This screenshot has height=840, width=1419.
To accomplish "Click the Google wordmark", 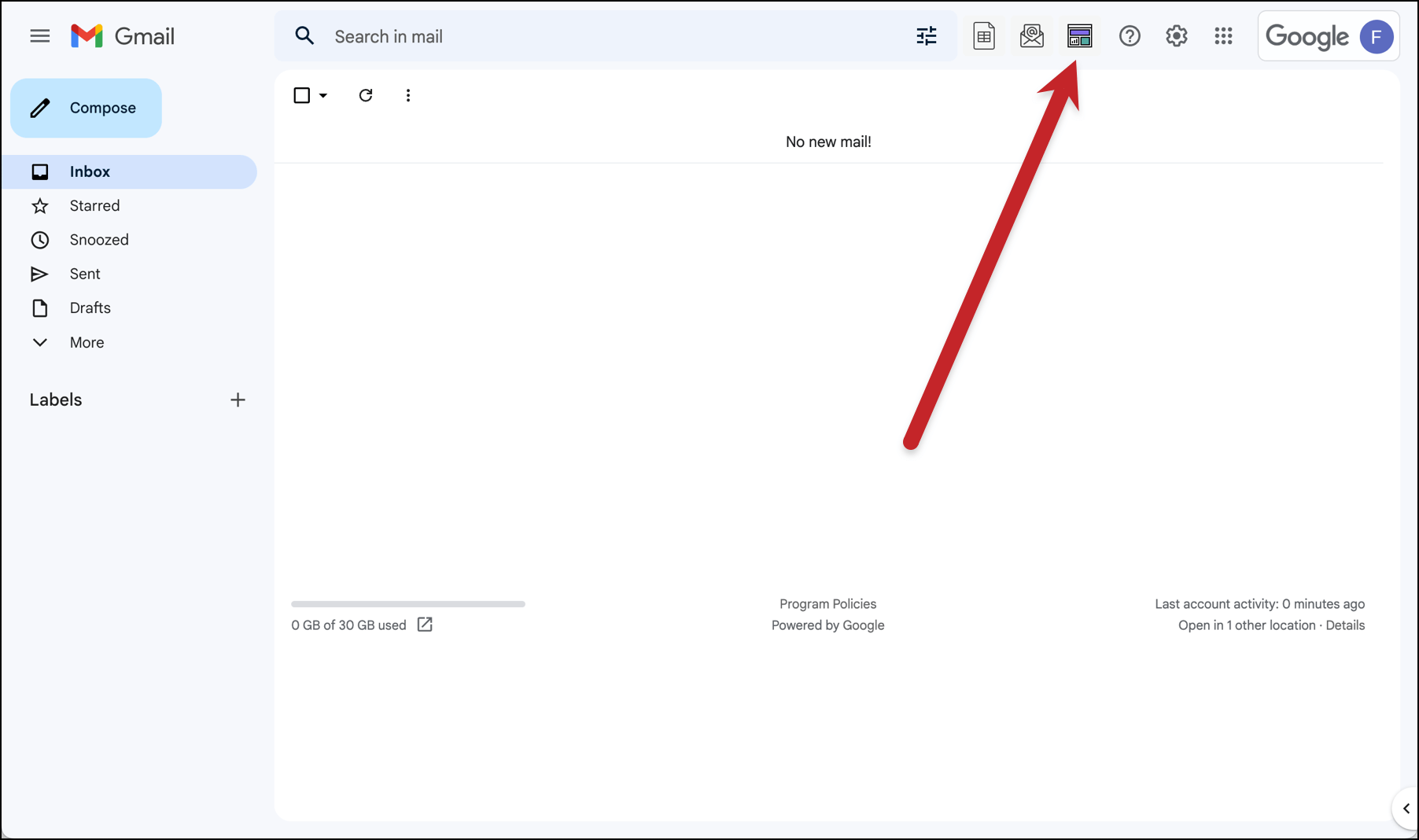I will pos(1307,36).
